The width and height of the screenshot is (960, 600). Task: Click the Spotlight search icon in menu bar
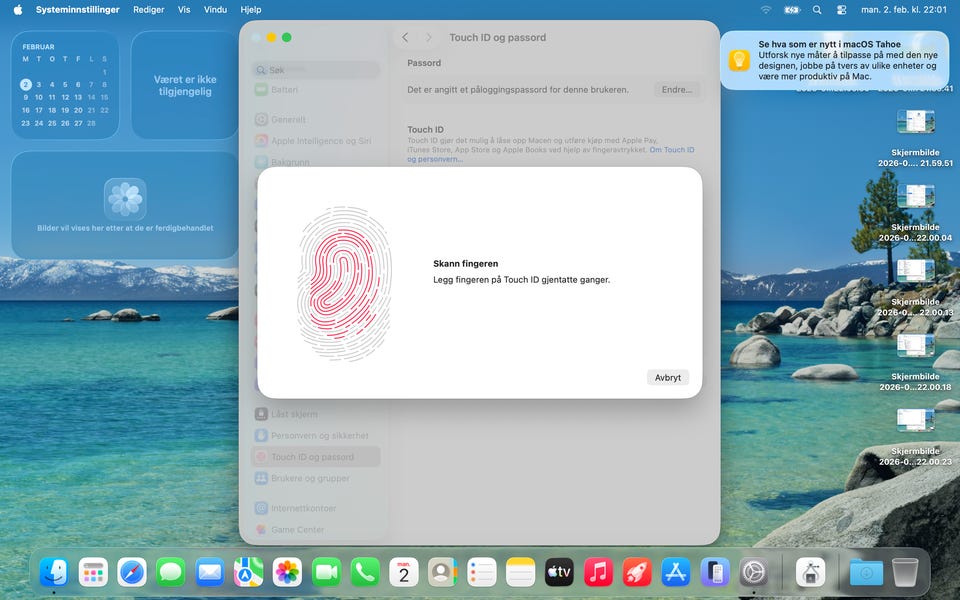click(x=817, y=9)
